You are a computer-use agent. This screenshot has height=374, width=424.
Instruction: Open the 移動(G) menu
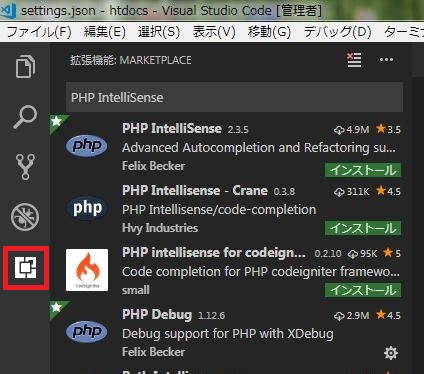[269, 32]
